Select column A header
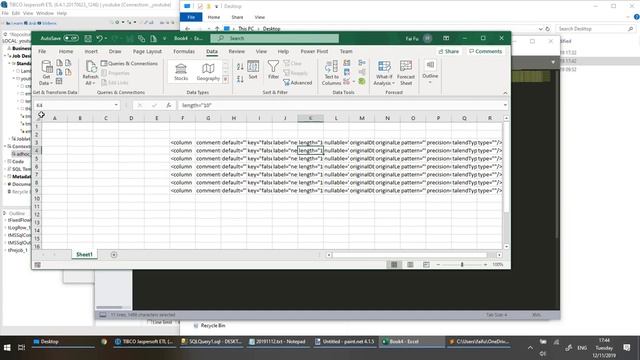This screenshot has width=640, height=360. pyautogui.click(x=54, y=118)
